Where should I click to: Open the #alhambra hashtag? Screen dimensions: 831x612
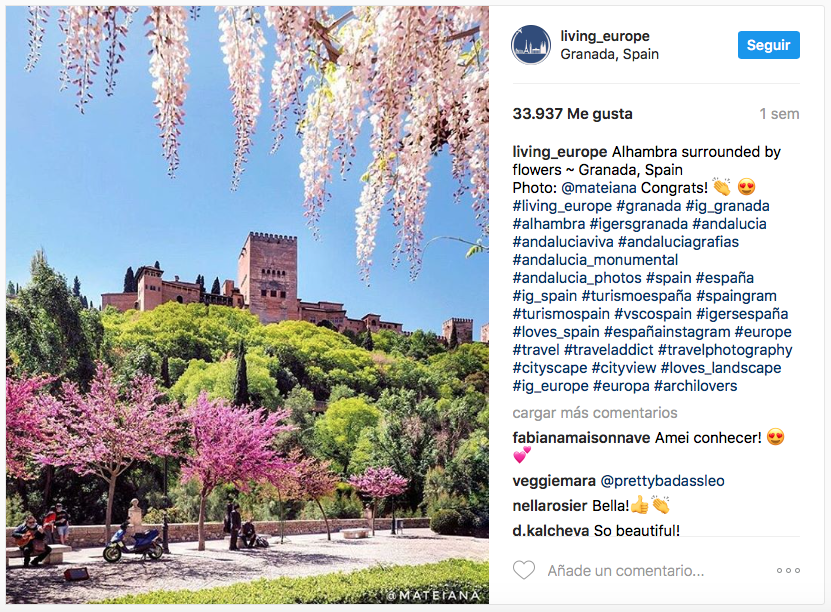[x=549, y=224]
